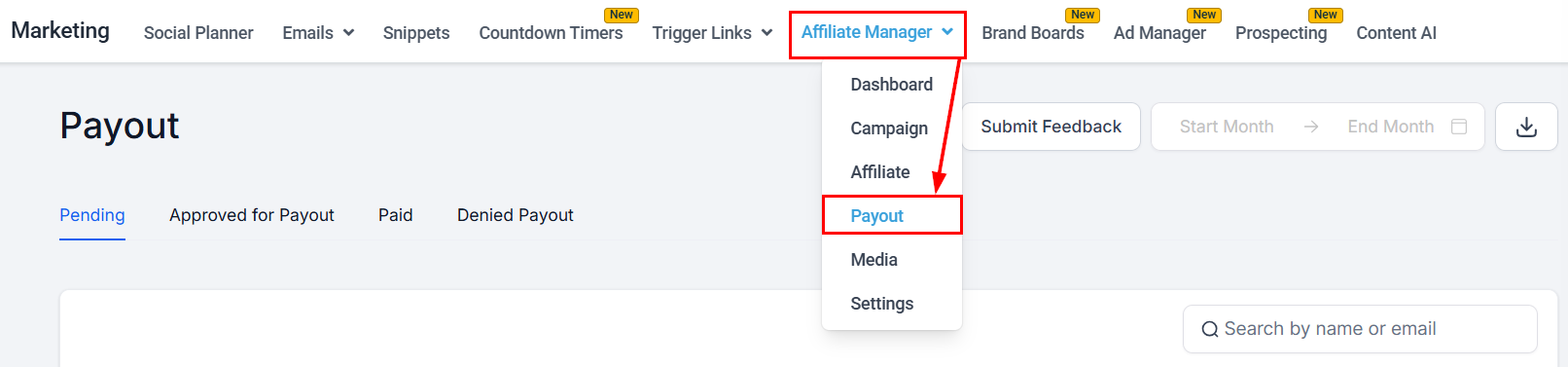Click the Start Month date field

1227,127
